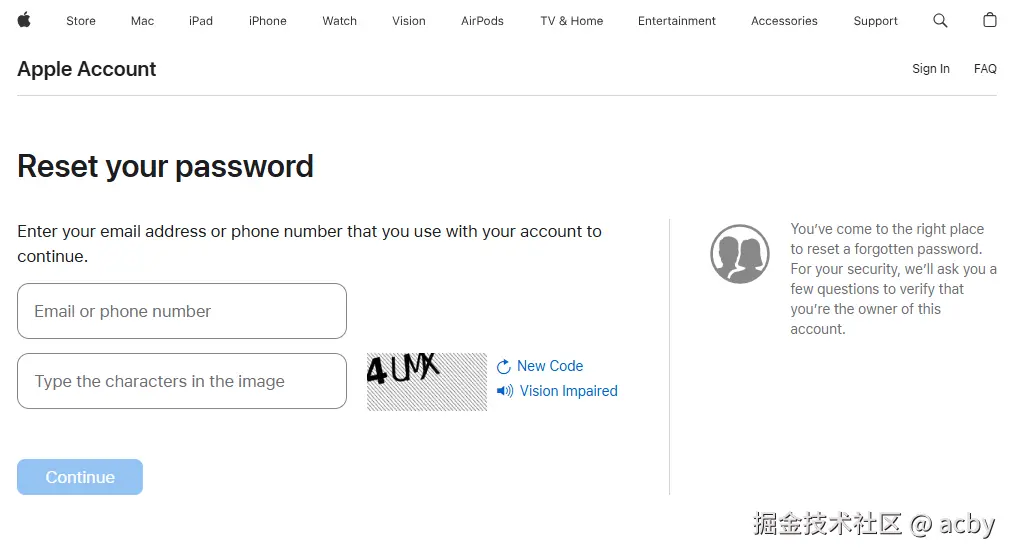Open the Mac menu

pos(142,21)
